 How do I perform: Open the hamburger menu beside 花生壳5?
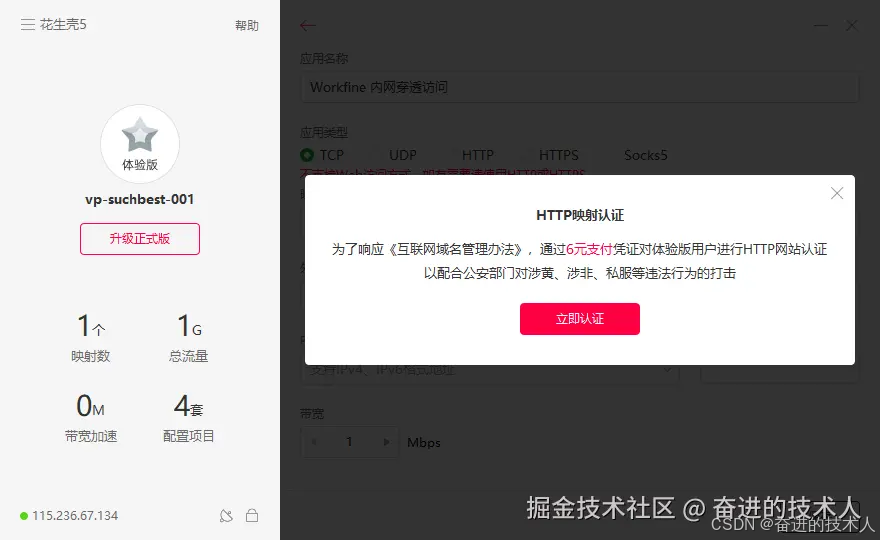pos(28,25)
